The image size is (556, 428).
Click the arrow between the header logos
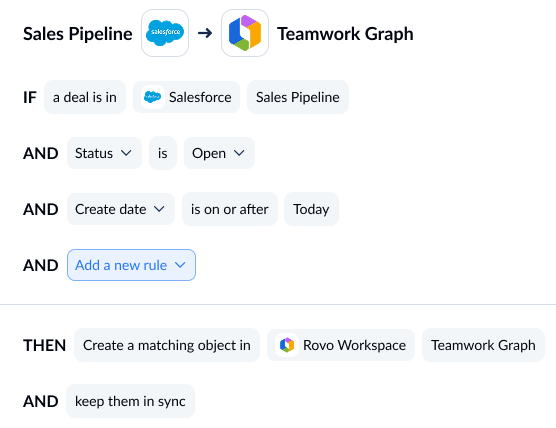point(205,33)
